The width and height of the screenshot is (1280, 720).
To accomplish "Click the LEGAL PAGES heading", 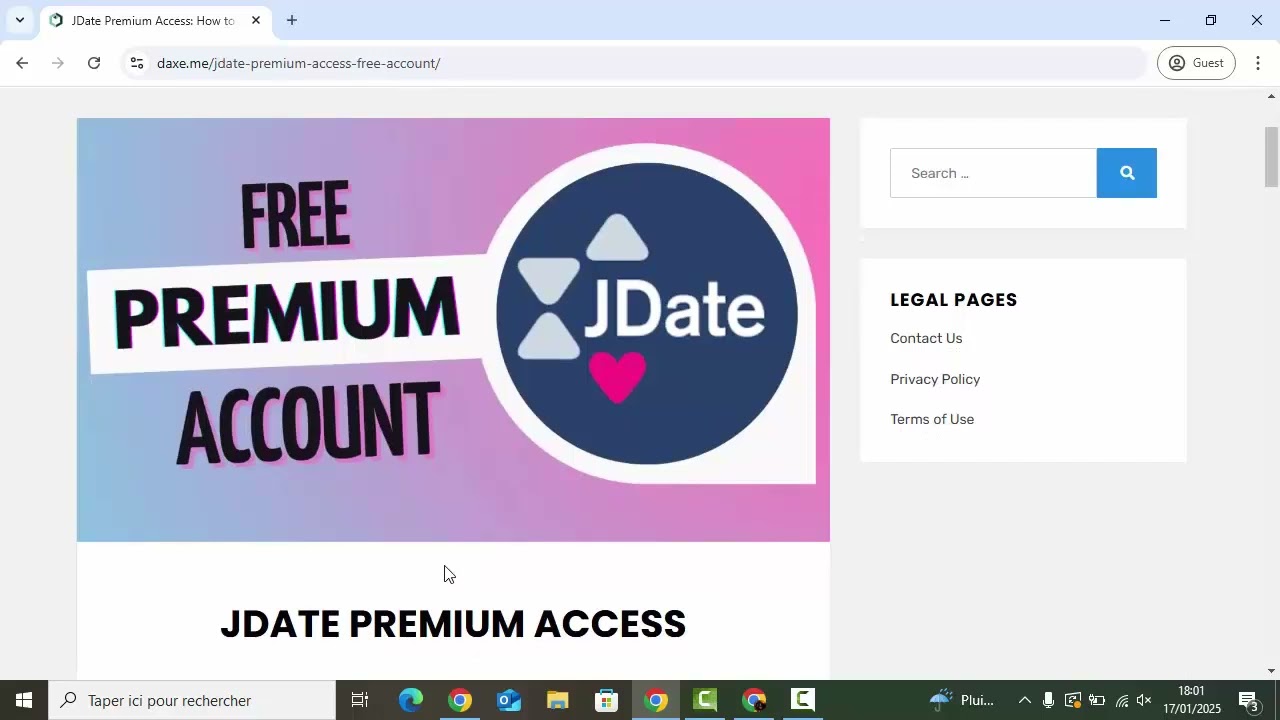I will [954, 300].
